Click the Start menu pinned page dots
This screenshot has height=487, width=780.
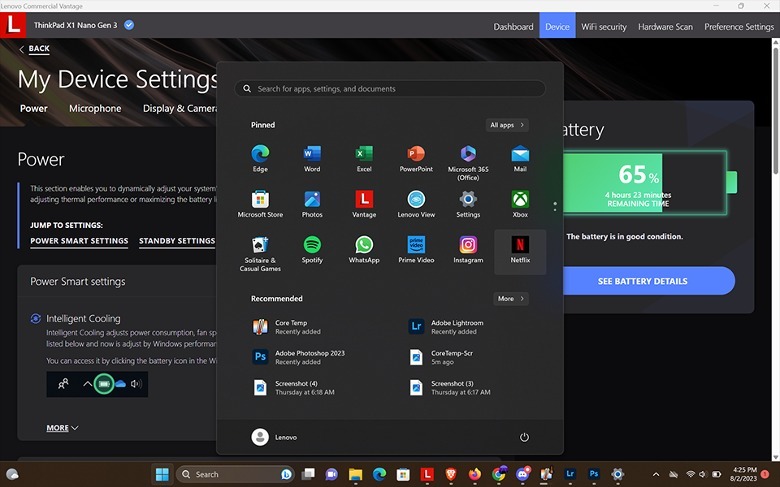pyautogui.click(x=555, y=206)
